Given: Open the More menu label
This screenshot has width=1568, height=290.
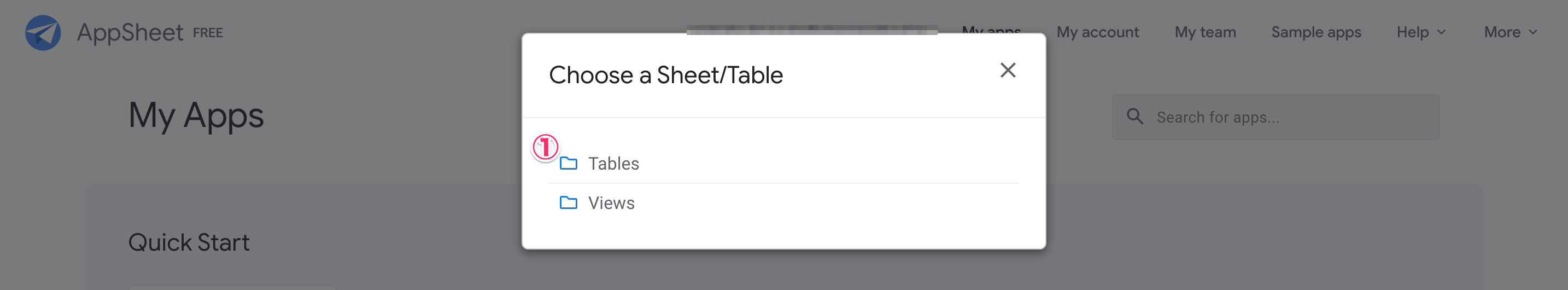Looking at the screenshot, I should coord(1502,32).
